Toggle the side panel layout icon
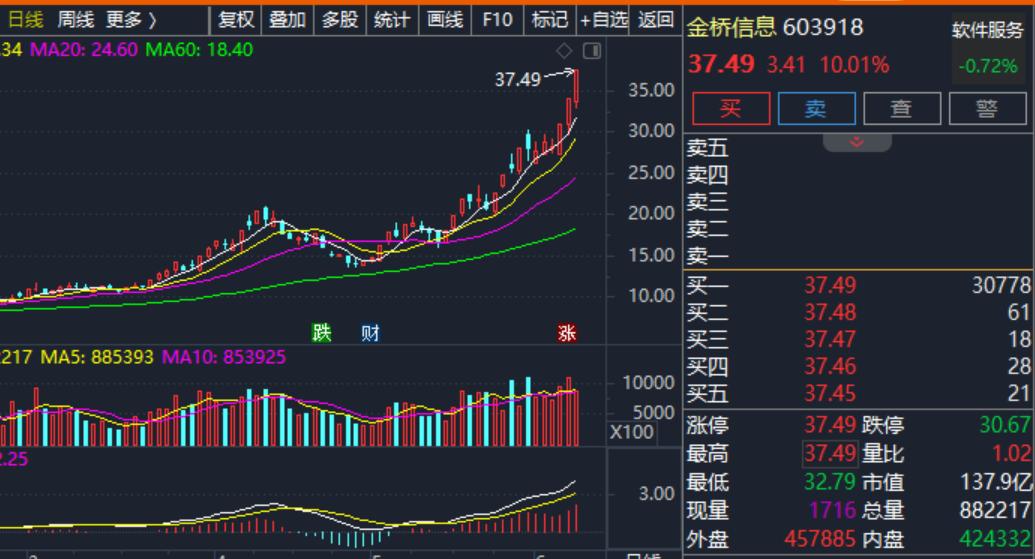This screenshot has height=559, width=1035. pos(591,50)
